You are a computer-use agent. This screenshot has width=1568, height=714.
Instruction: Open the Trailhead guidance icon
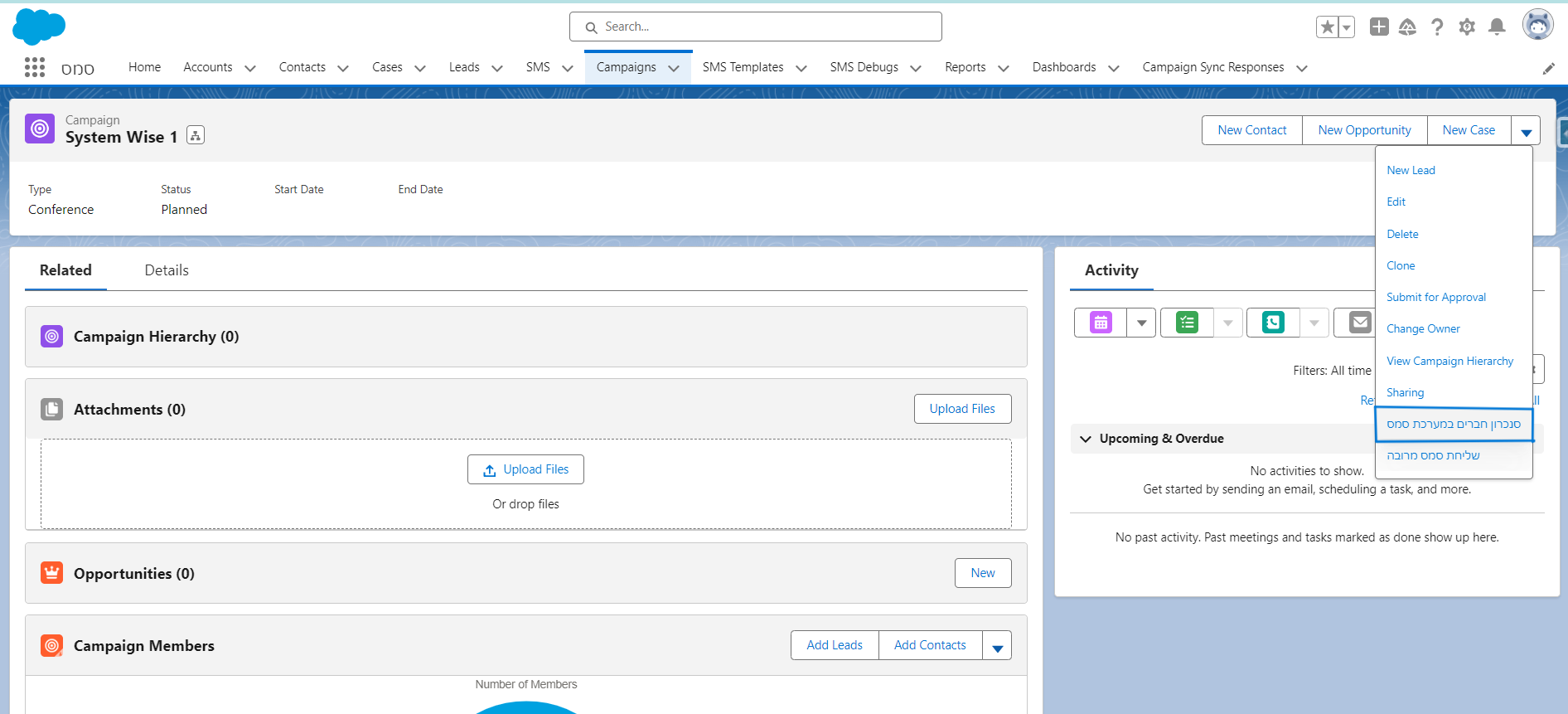click(1407, 27)
